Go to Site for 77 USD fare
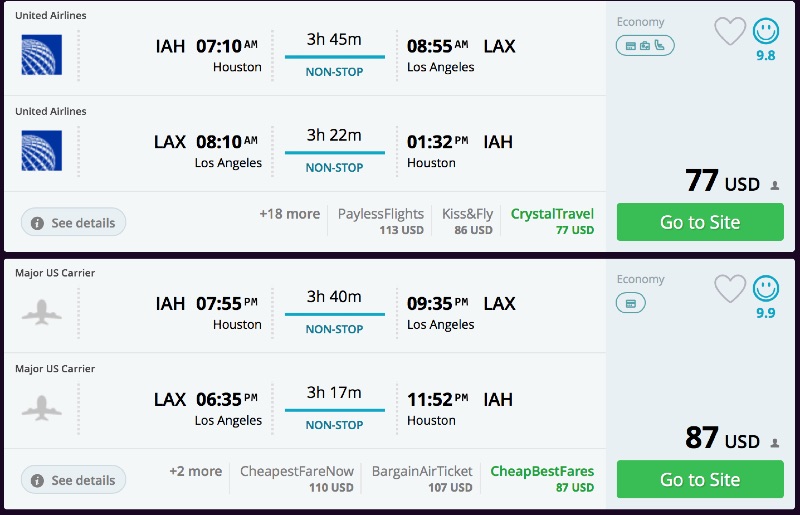 (700, 222)
